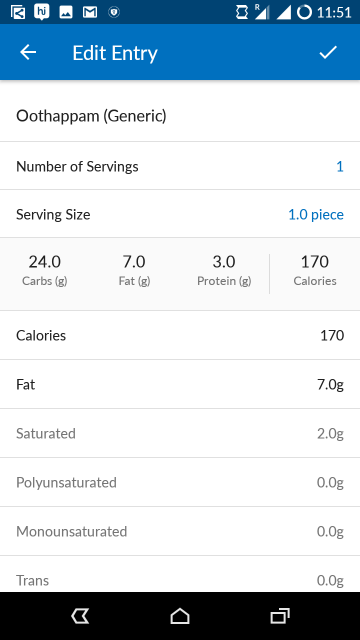The width and height of the screenshot is (360, 640).
Task: Tap the Hike messenger notification icon
Action: pos(41,12)
